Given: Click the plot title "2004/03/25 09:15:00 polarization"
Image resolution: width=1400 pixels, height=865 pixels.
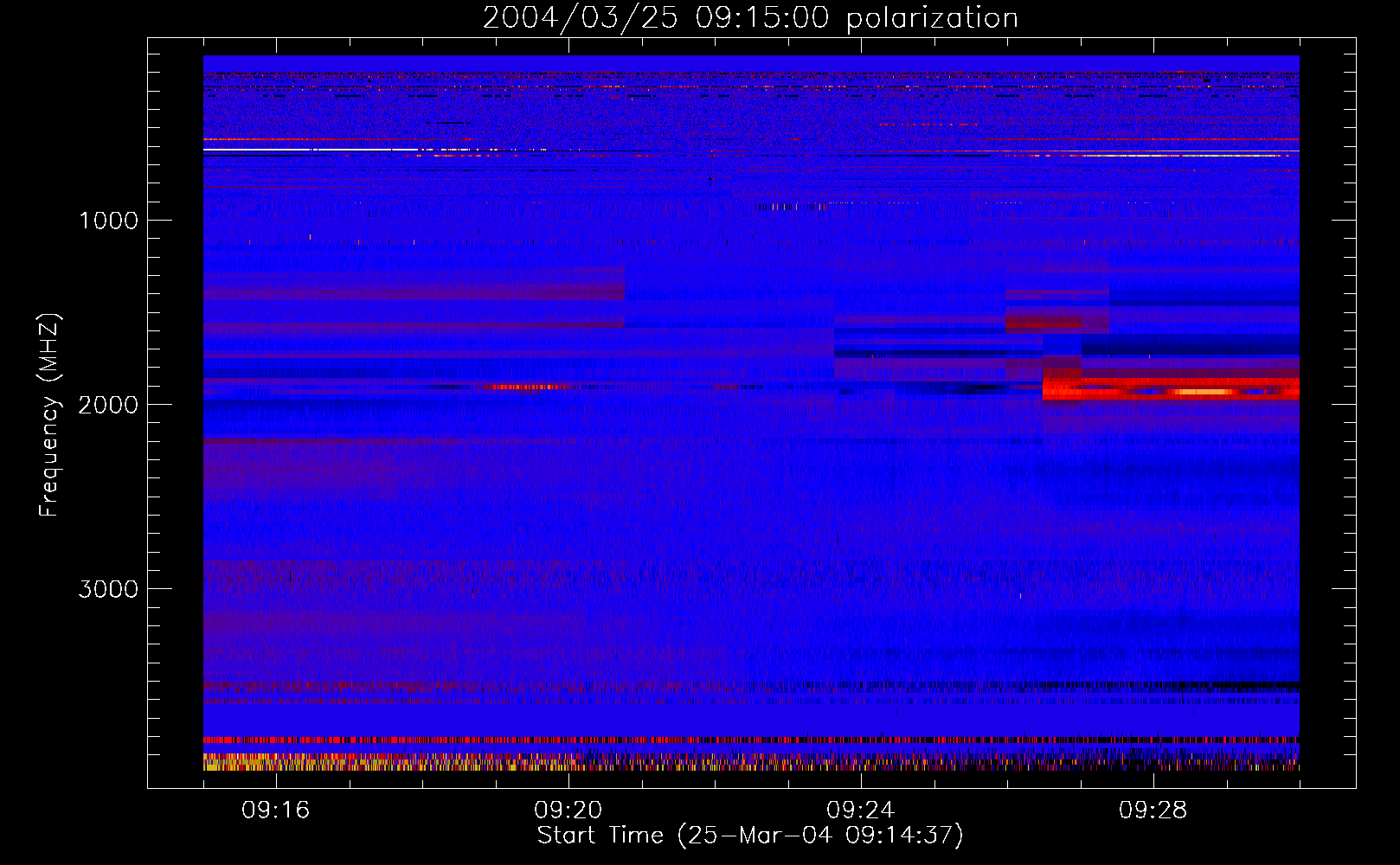Looking at the screenshot, I should pos(750,17).
